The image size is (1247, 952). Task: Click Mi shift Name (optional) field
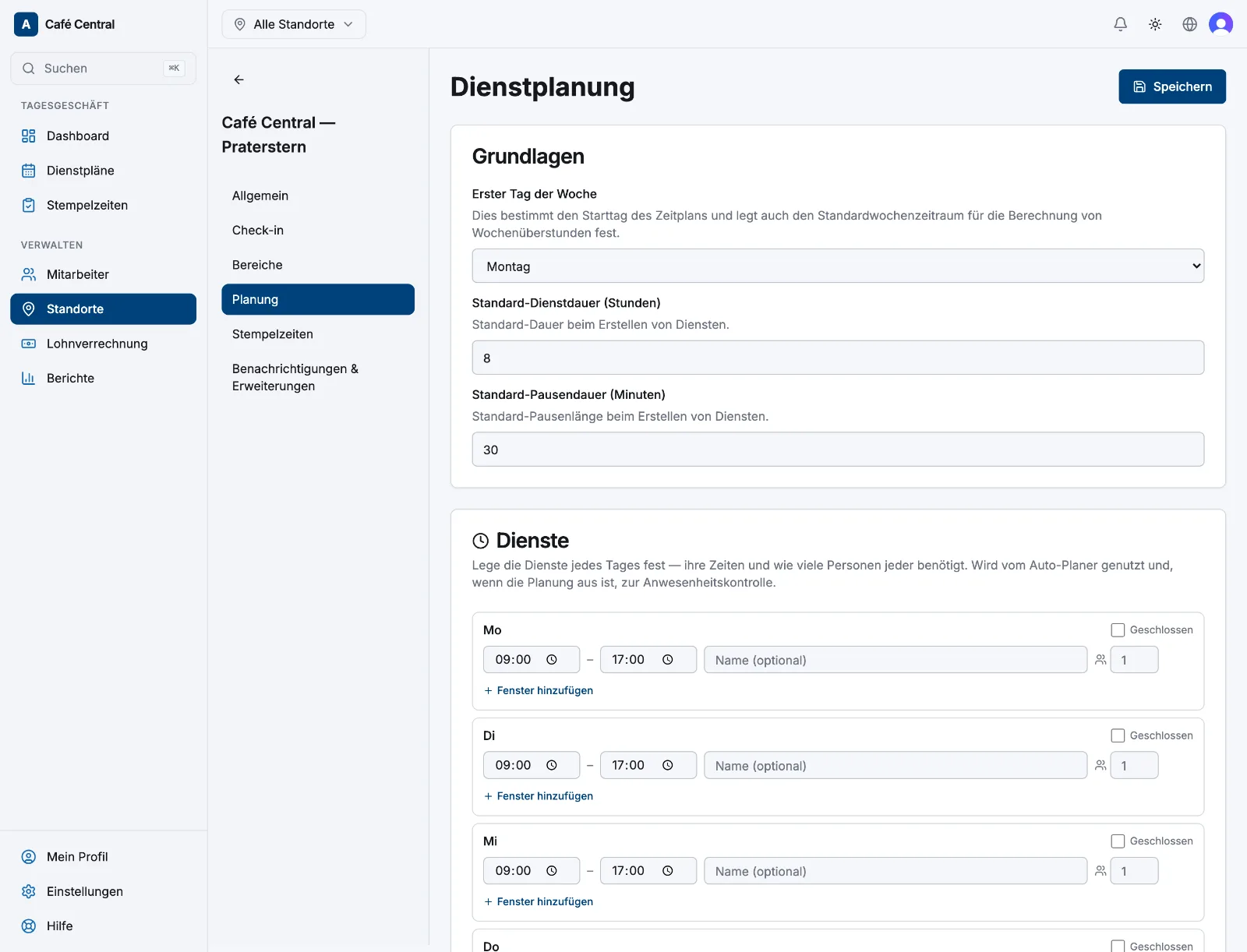[896, 871]
